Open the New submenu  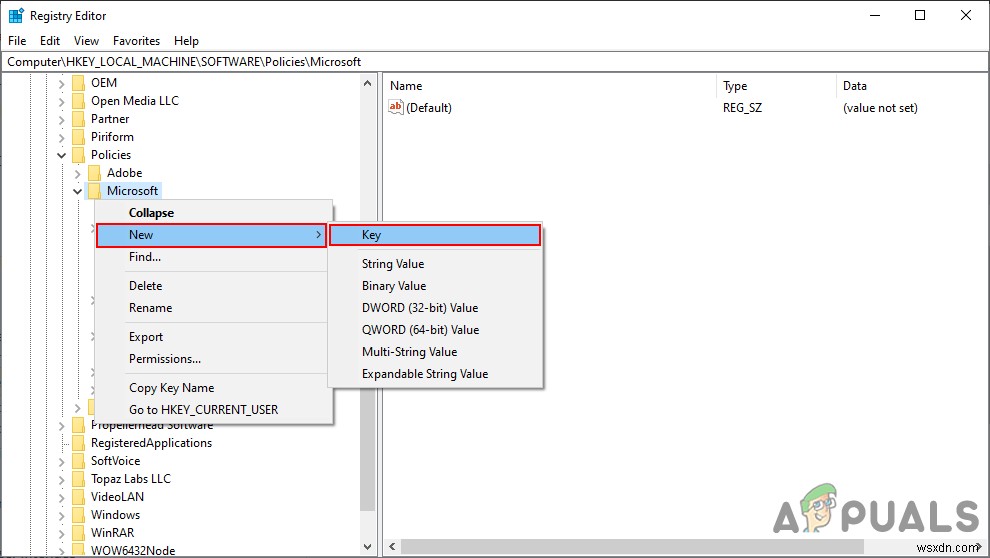click(x=211, y=235)
